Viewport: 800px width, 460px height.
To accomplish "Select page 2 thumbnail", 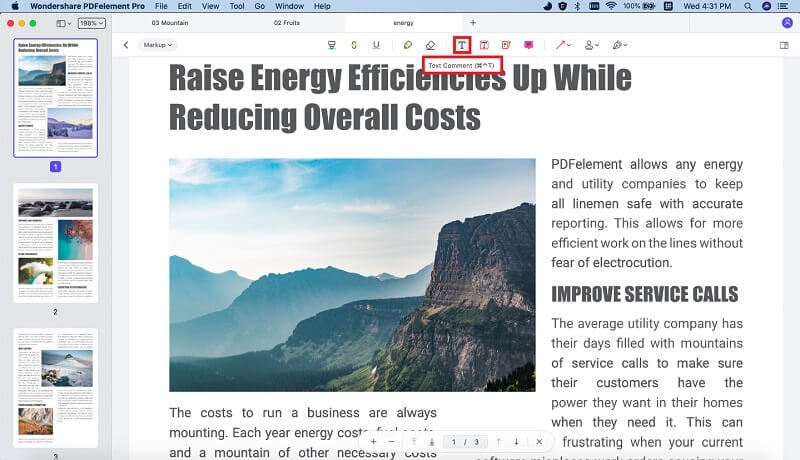I will tap(56, 243).
